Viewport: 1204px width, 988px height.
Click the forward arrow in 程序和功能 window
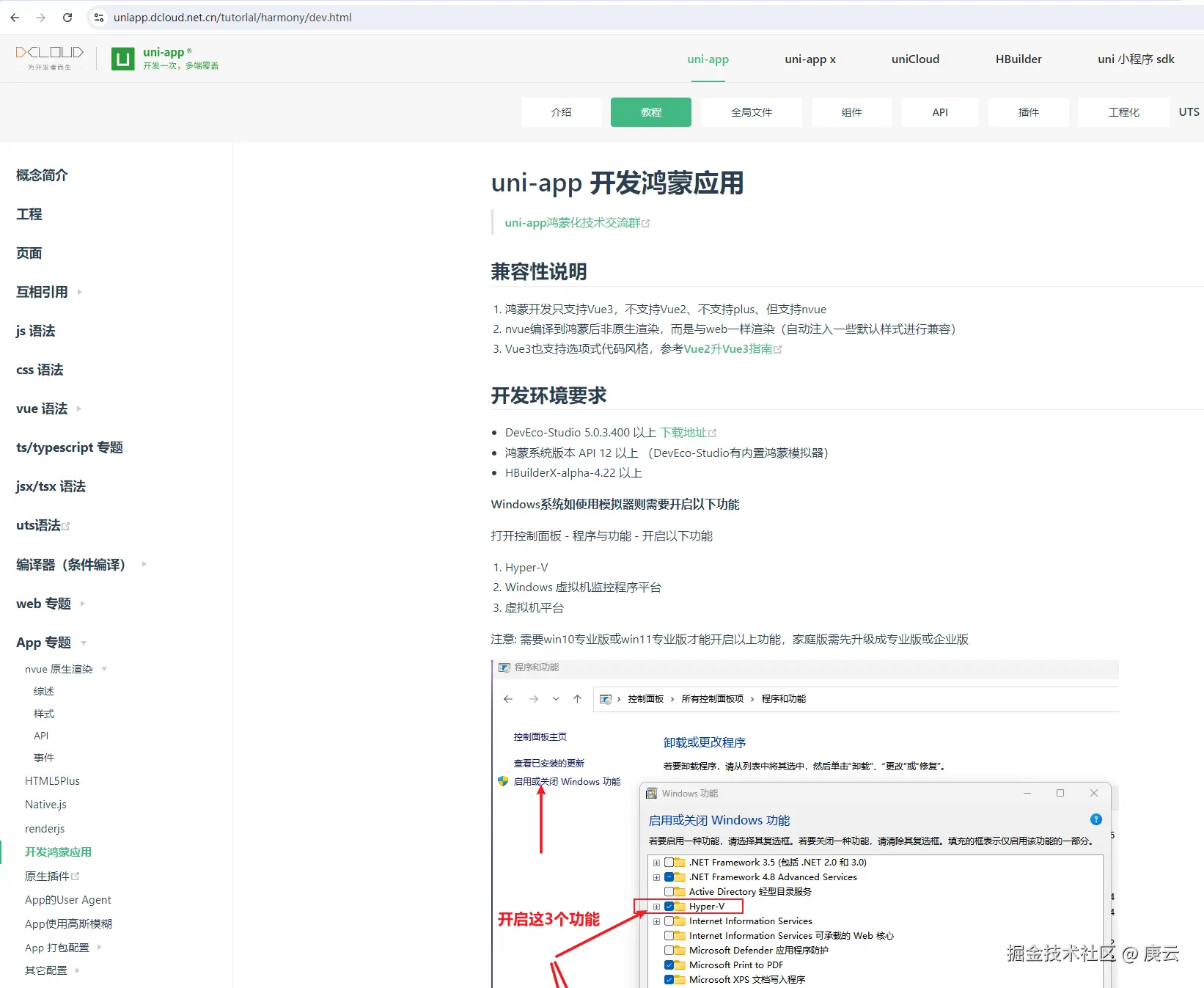[x=534, y=699]
